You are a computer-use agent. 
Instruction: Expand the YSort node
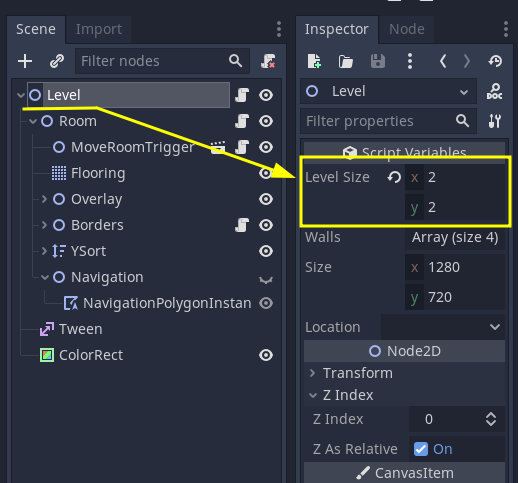44,251
